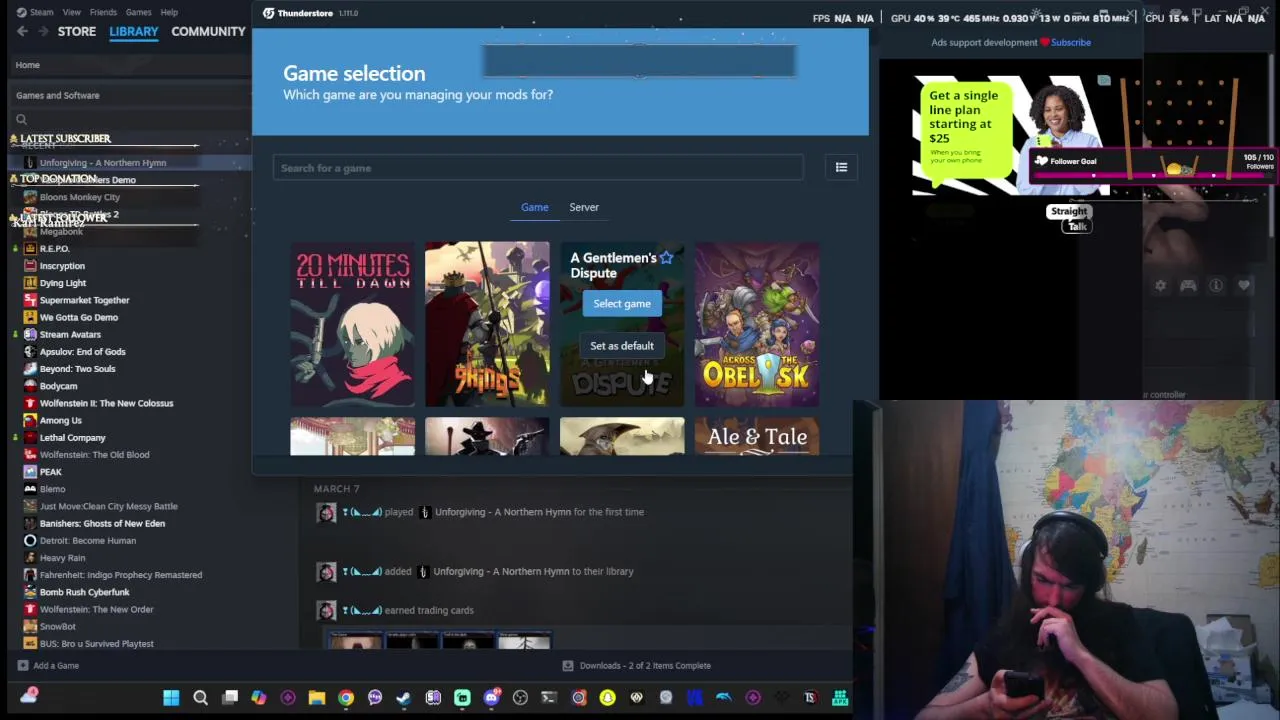Open the weather widget on the taskbar
This screenshot has height=720, width=1280.
(29, 695)
